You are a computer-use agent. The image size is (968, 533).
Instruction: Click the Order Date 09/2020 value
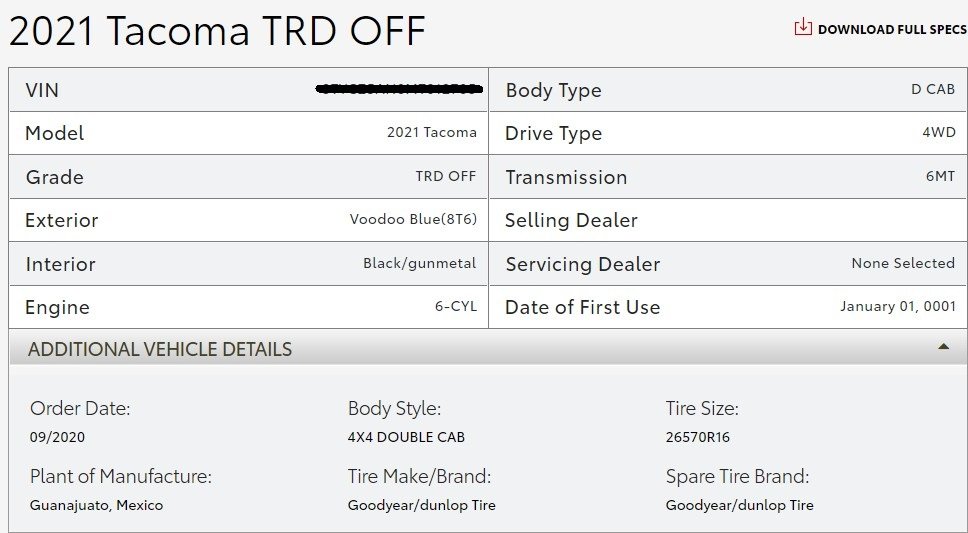point(57,437)
